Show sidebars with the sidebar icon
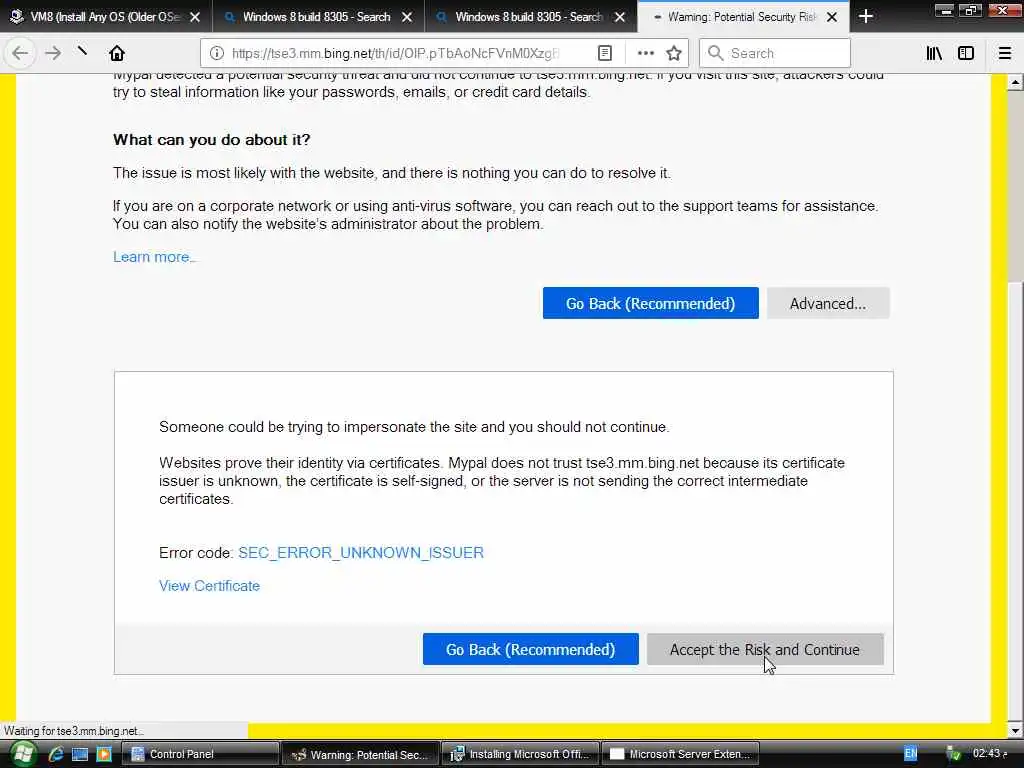The image size is (1024, 768). (x=966, y=53)
